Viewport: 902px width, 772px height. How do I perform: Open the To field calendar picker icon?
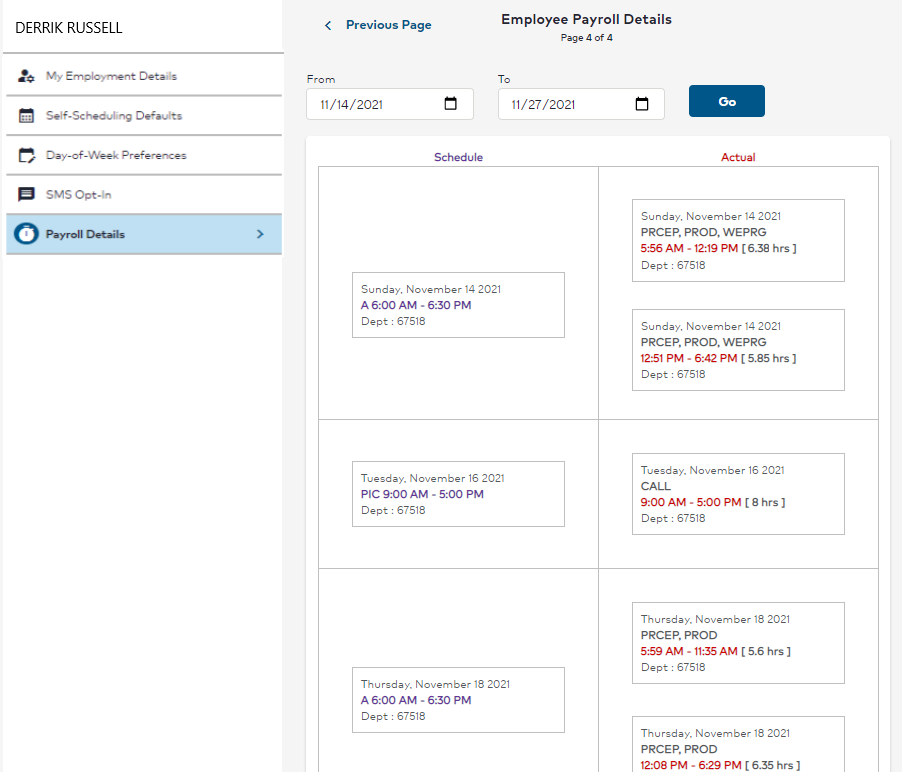641,103
